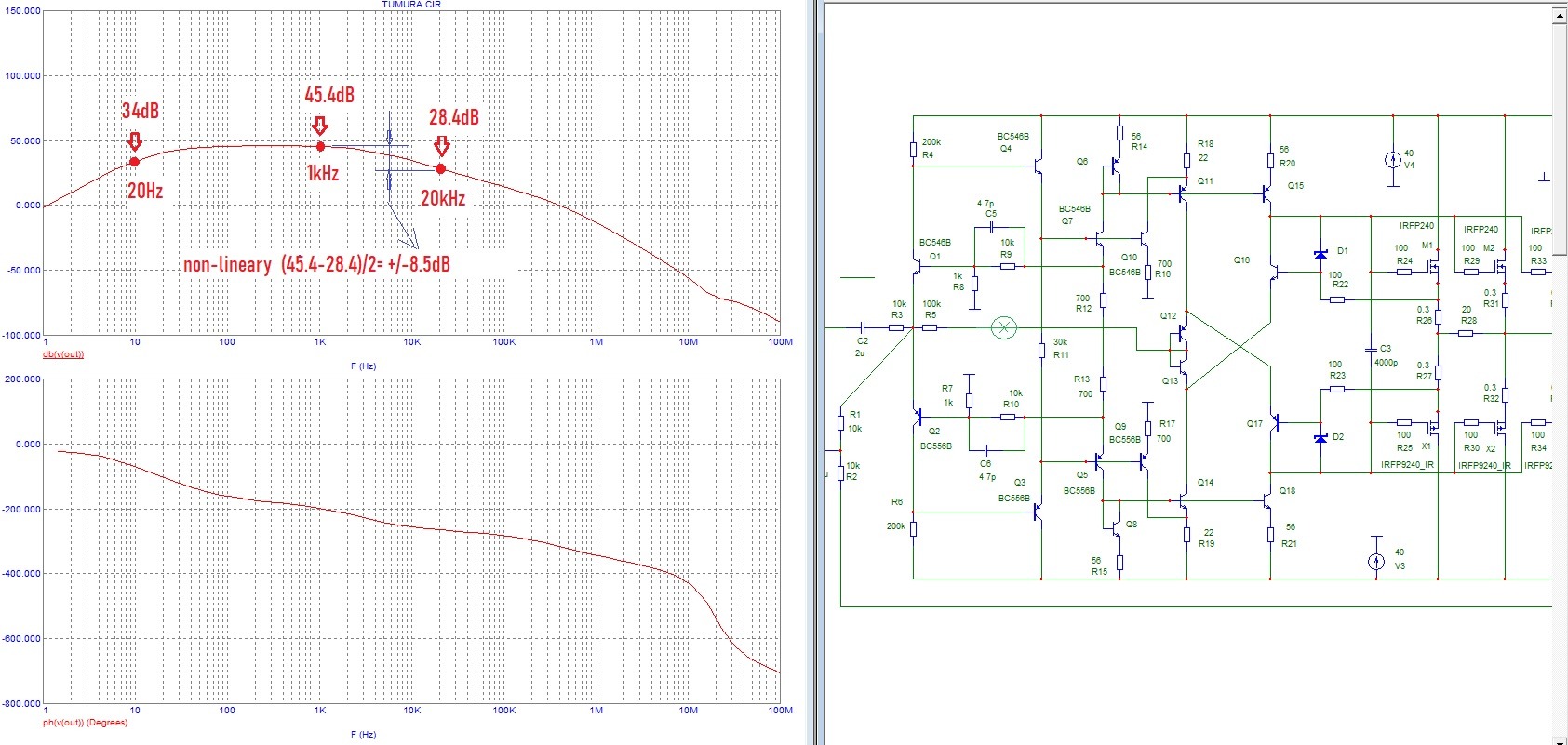Click resistor R9 (10k)
Screen dimensions: 1568x745
click(1008, 266)
